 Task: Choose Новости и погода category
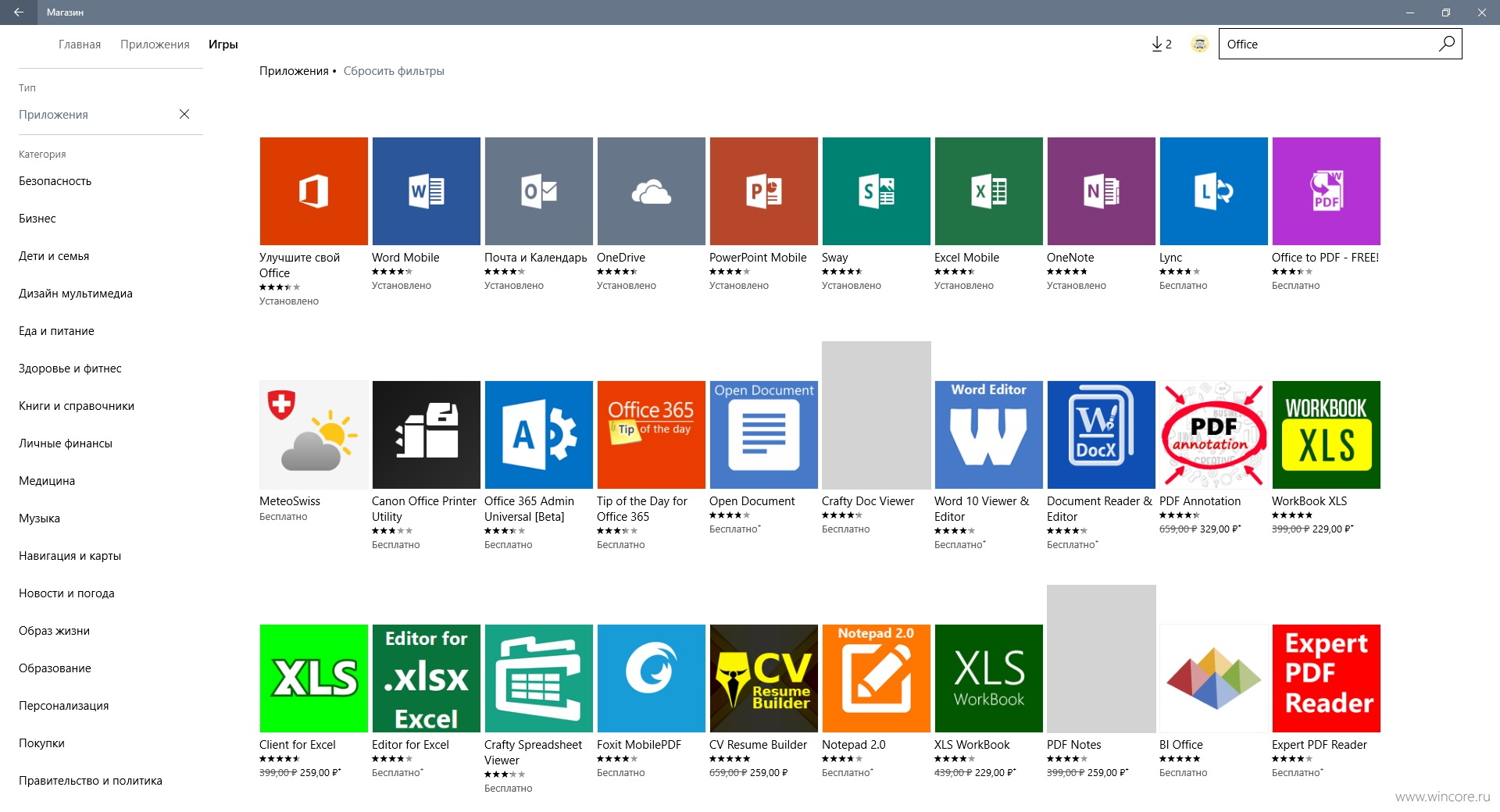[66, 593]
